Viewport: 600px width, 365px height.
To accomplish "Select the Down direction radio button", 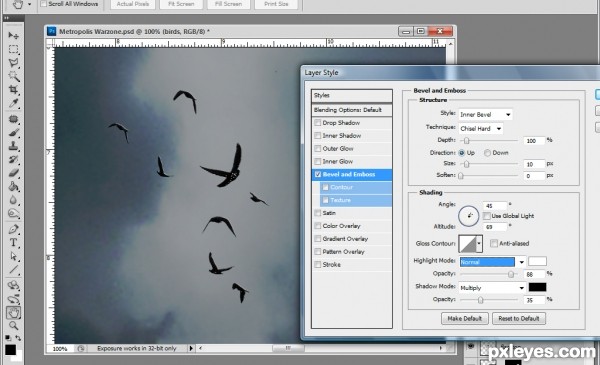I will pos(487,153).
